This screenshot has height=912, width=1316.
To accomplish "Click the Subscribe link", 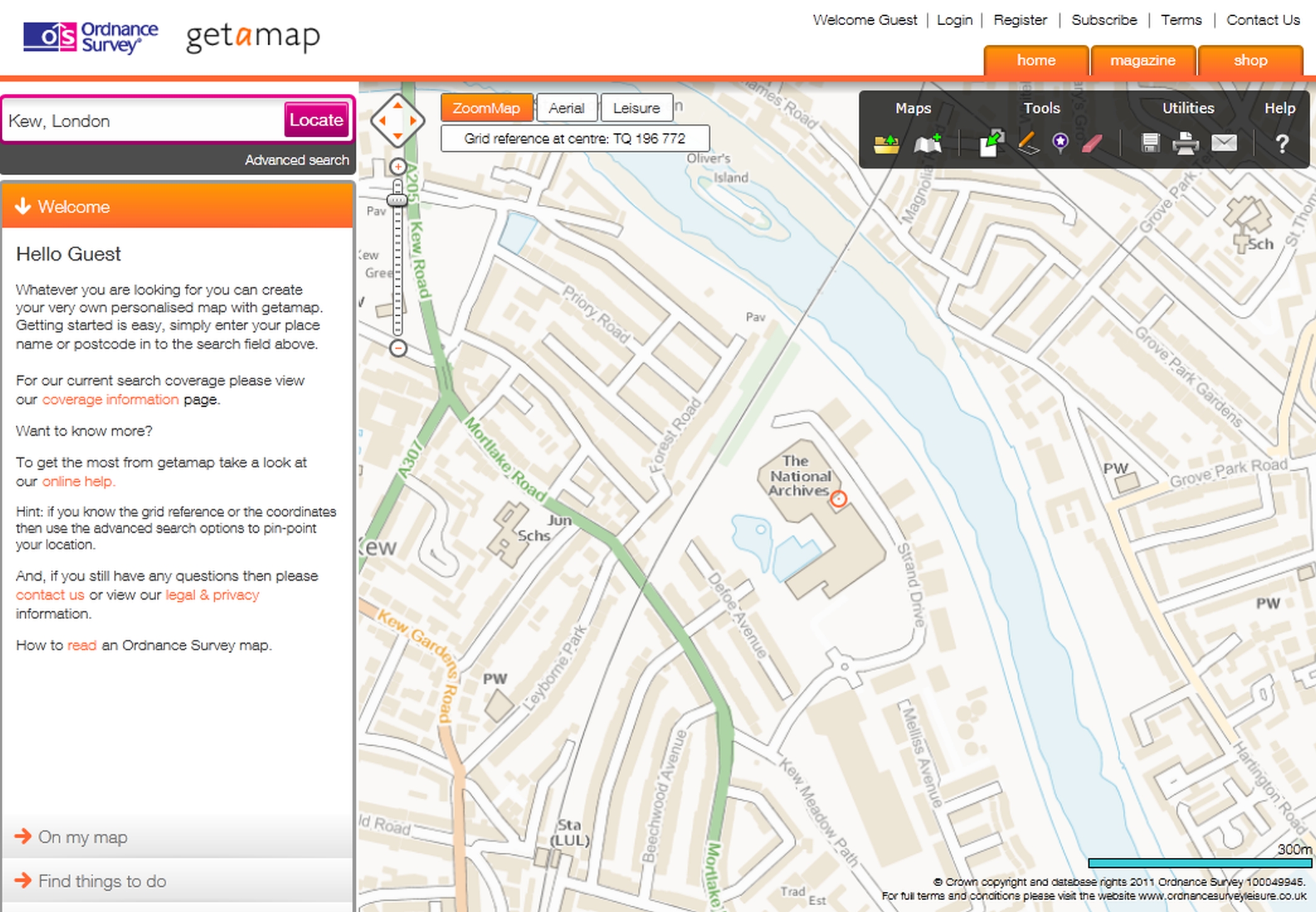I will [1104, 20].
